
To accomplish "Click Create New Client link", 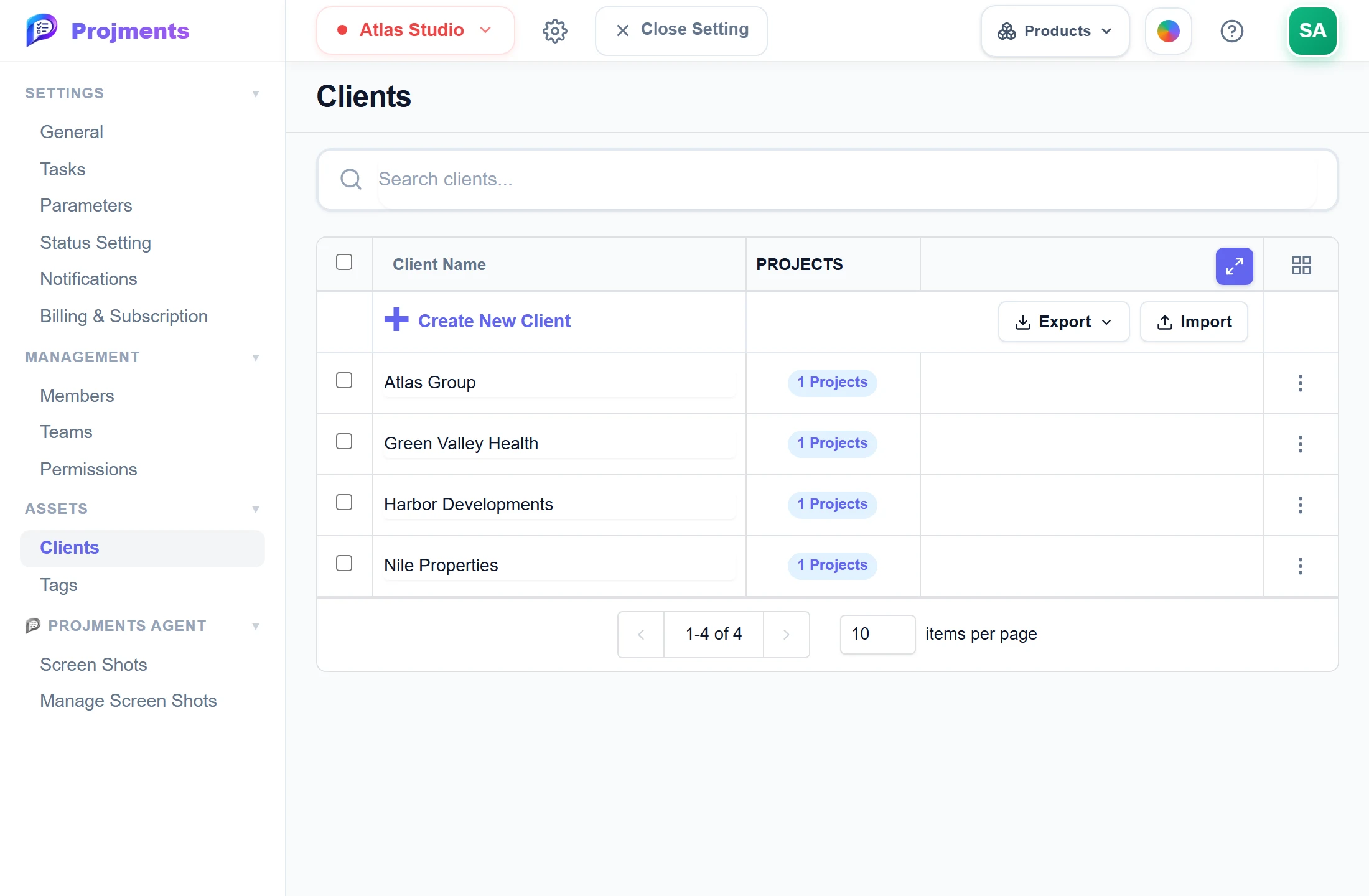I will [x=494, y=321].
